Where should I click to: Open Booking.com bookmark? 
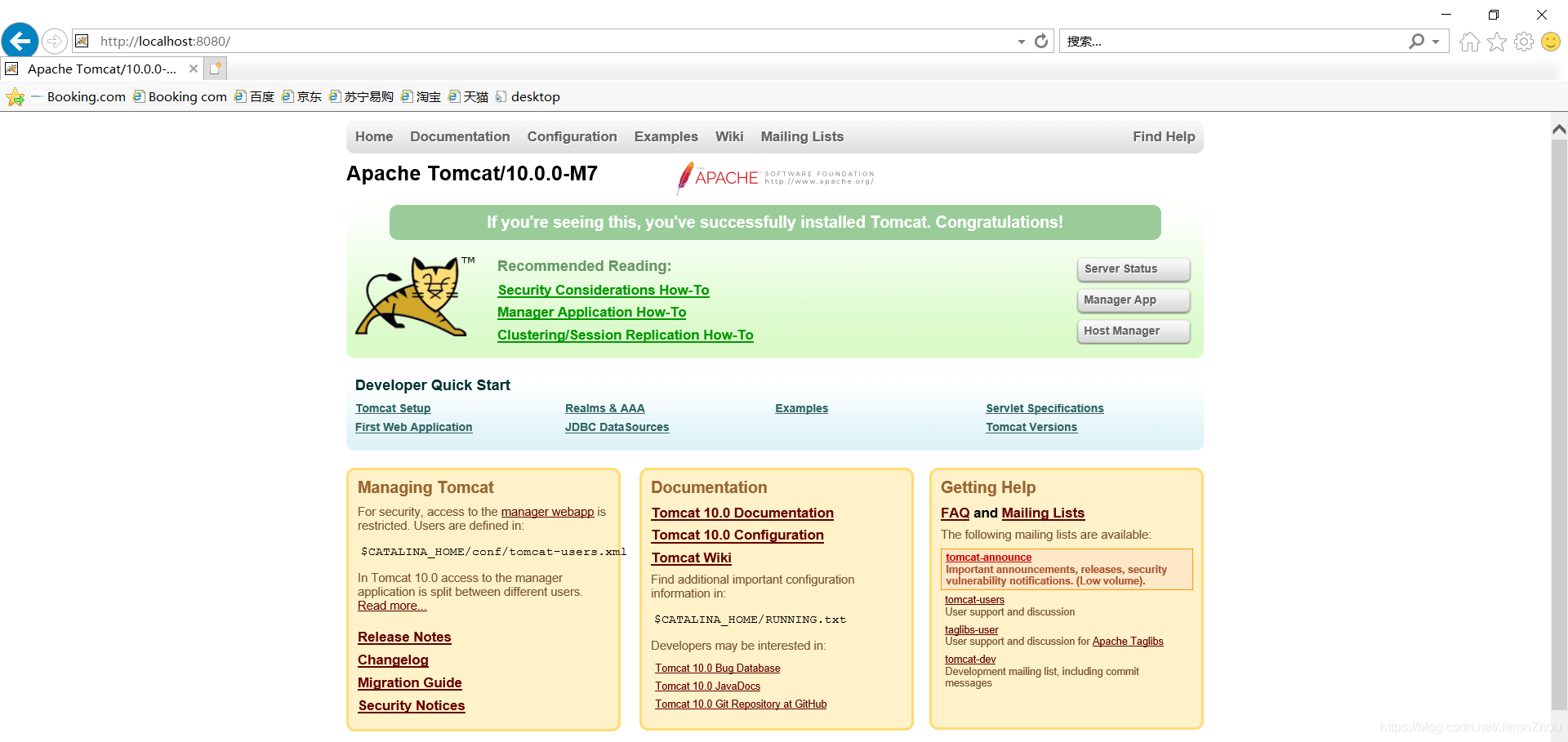click(78, 97)
